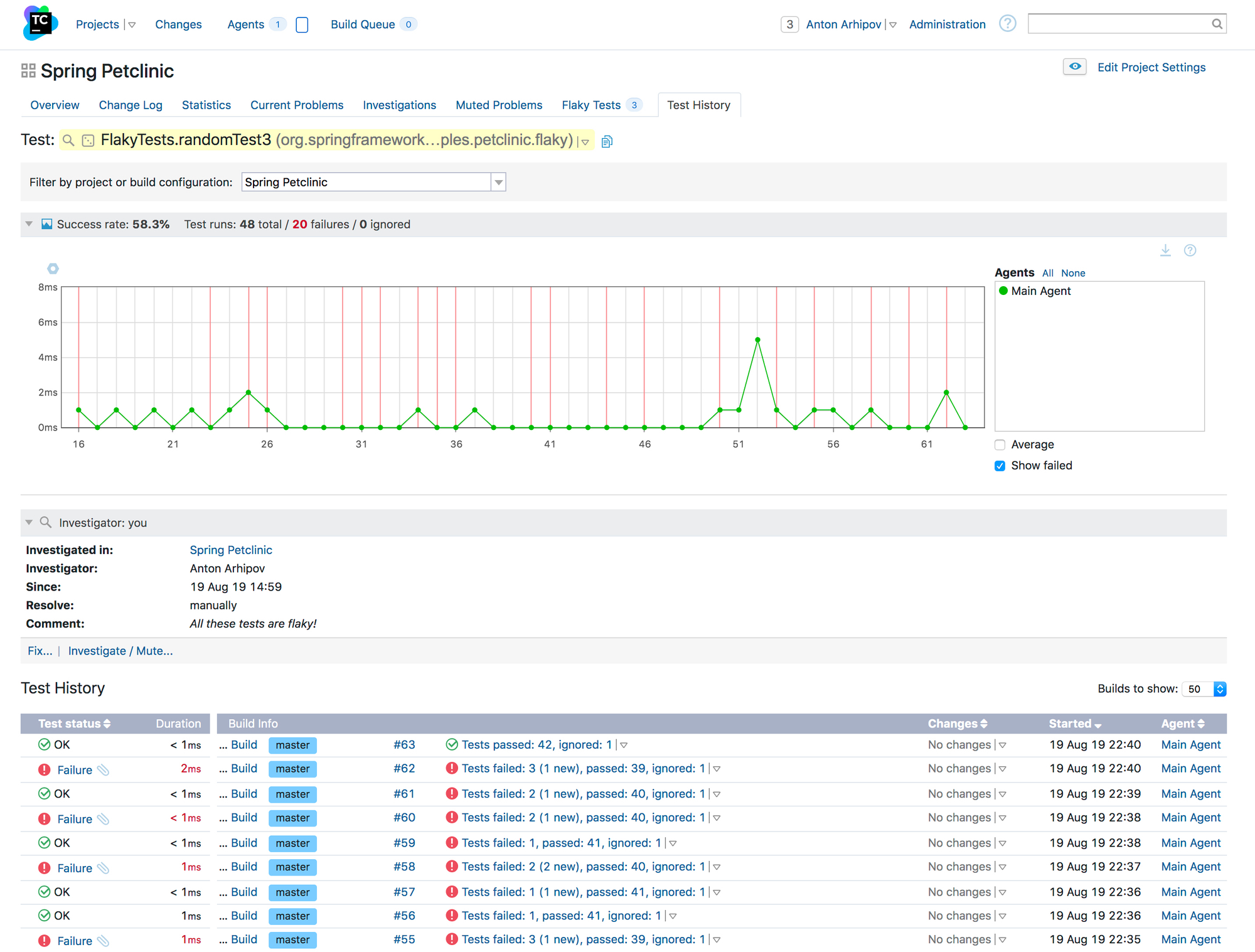This screenshot has width=1255, height=952.
Task: Switch to the Change Log tab
Action: click(131, 105)
